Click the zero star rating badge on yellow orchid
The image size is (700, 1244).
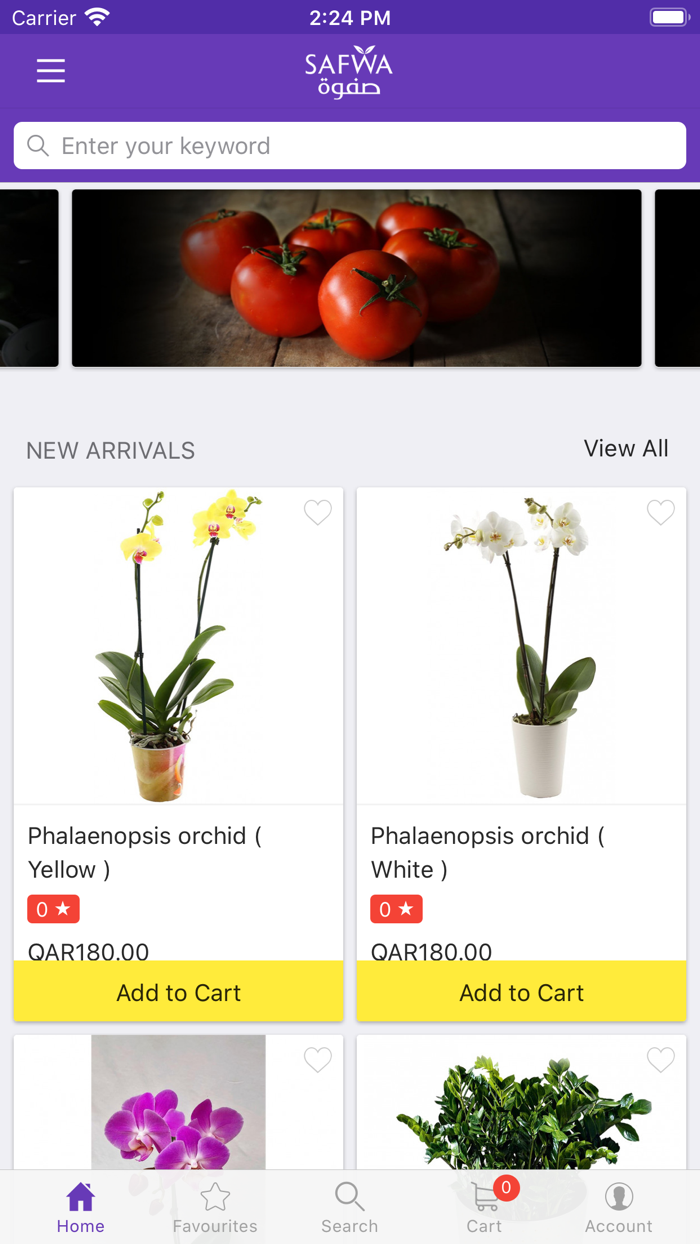coord(53,909)
